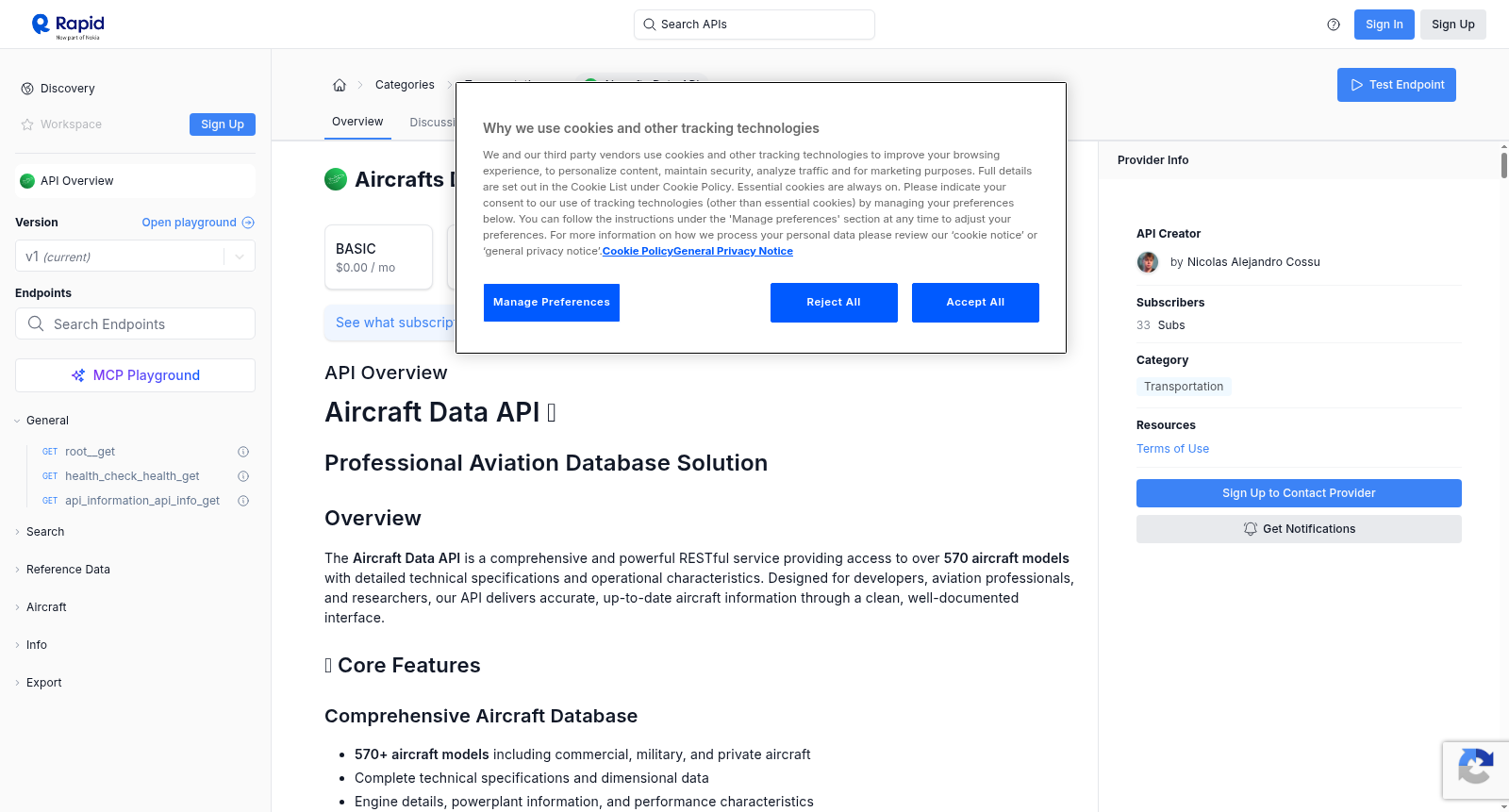Image resolution: width=1509 pixels, height=812 pixels.
Task: Click the Transportation category tag
Action: [x=1184, y=387]
